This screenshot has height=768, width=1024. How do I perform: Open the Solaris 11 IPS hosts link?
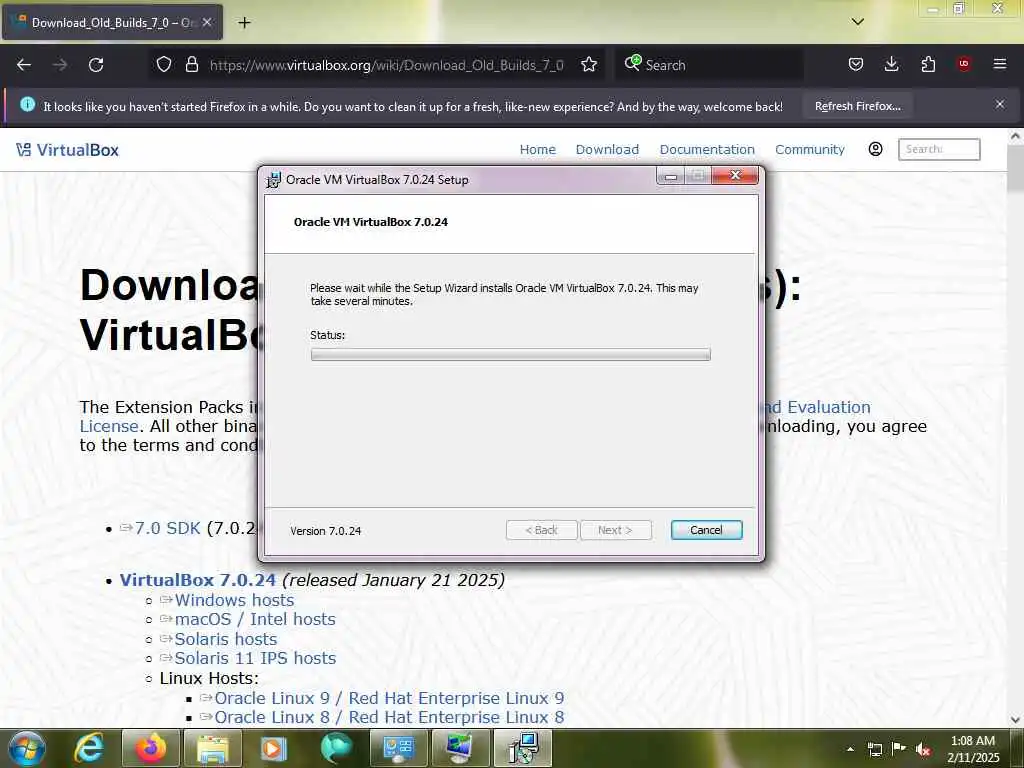pos(255,658)
